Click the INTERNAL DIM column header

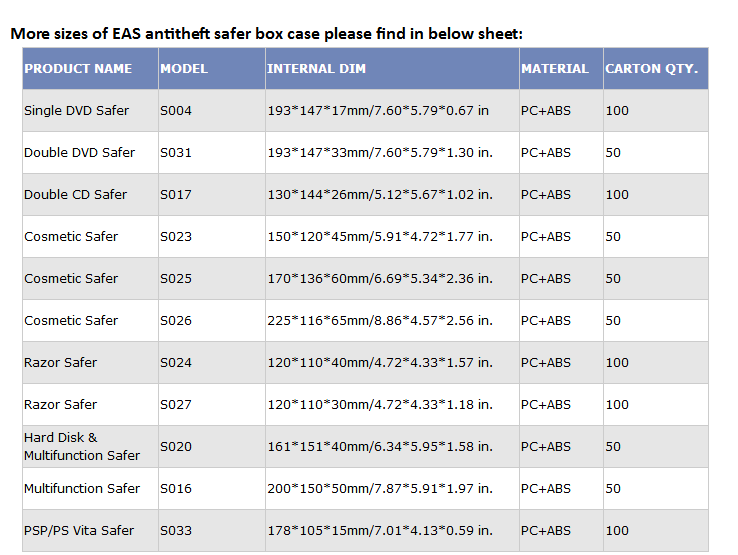click(x=392, y=68)
